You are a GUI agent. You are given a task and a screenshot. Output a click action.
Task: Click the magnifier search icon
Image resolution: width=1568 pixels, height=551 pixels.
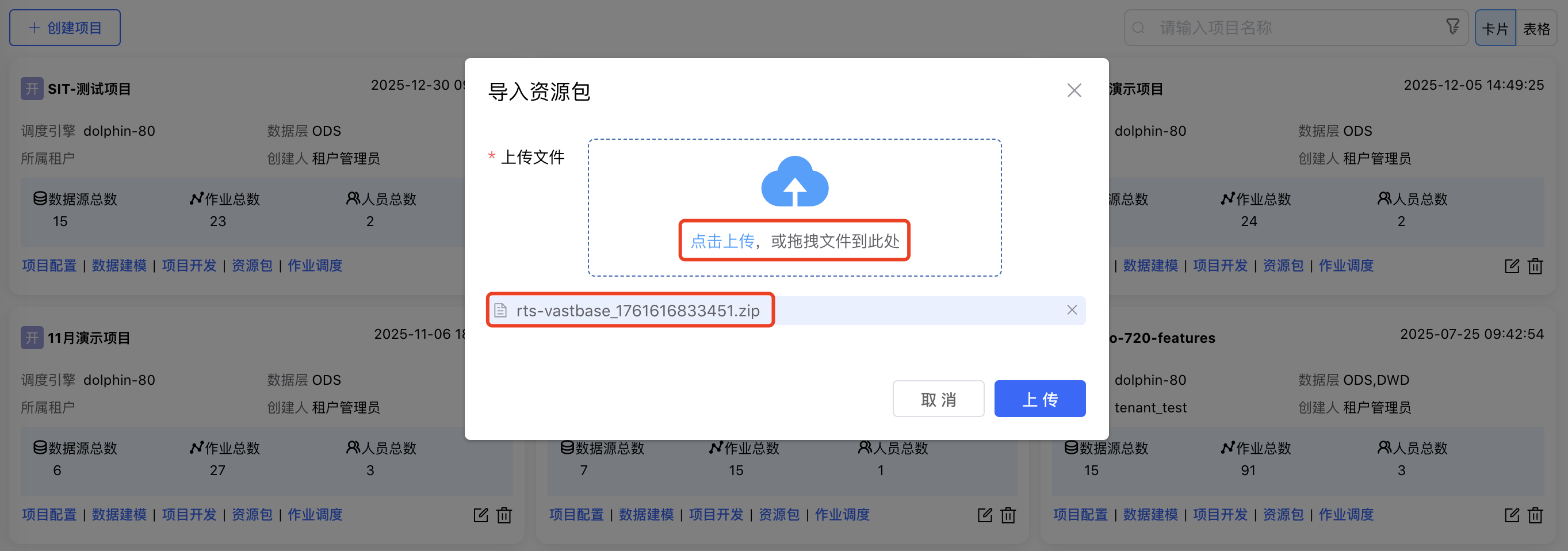coord(1138,28)
